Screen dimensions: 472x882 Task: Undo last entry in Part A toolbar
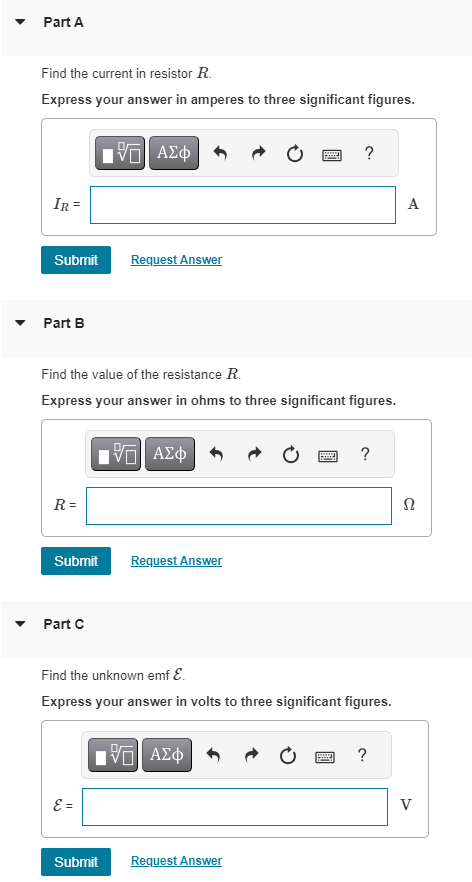point(221,153)
